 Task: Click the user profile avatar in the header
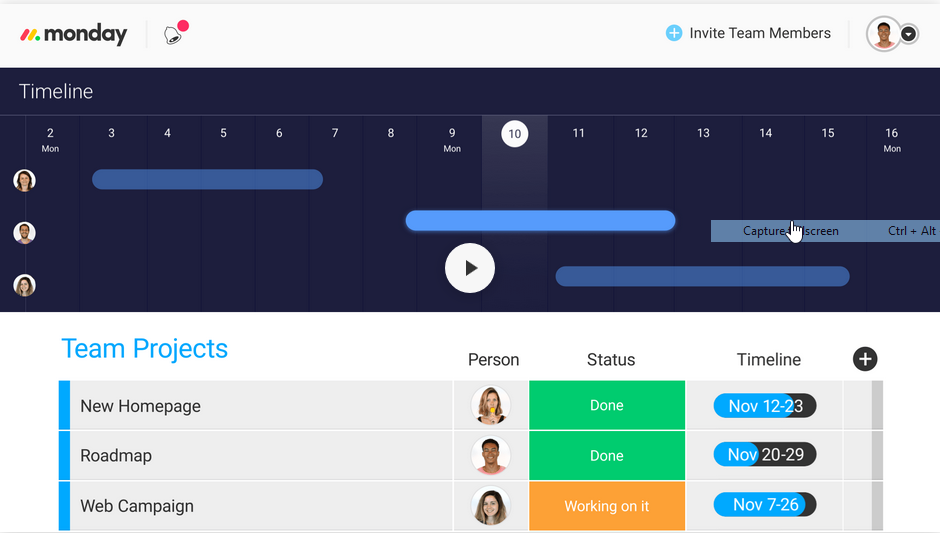point(883,34)
